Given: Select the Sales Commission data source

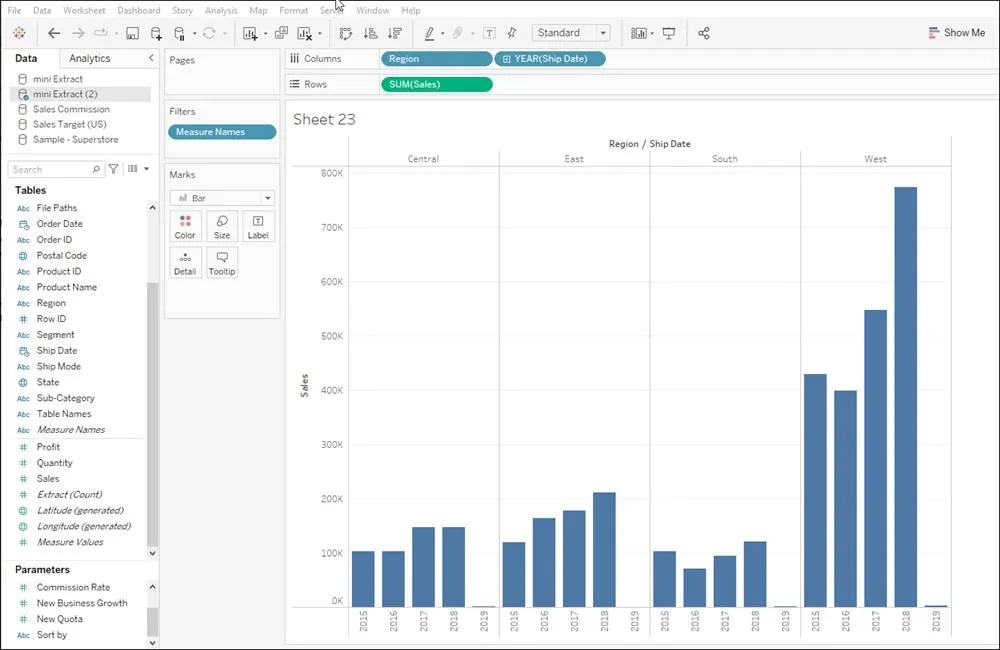Looking at the screenshot, I should (x=71, y=109).
